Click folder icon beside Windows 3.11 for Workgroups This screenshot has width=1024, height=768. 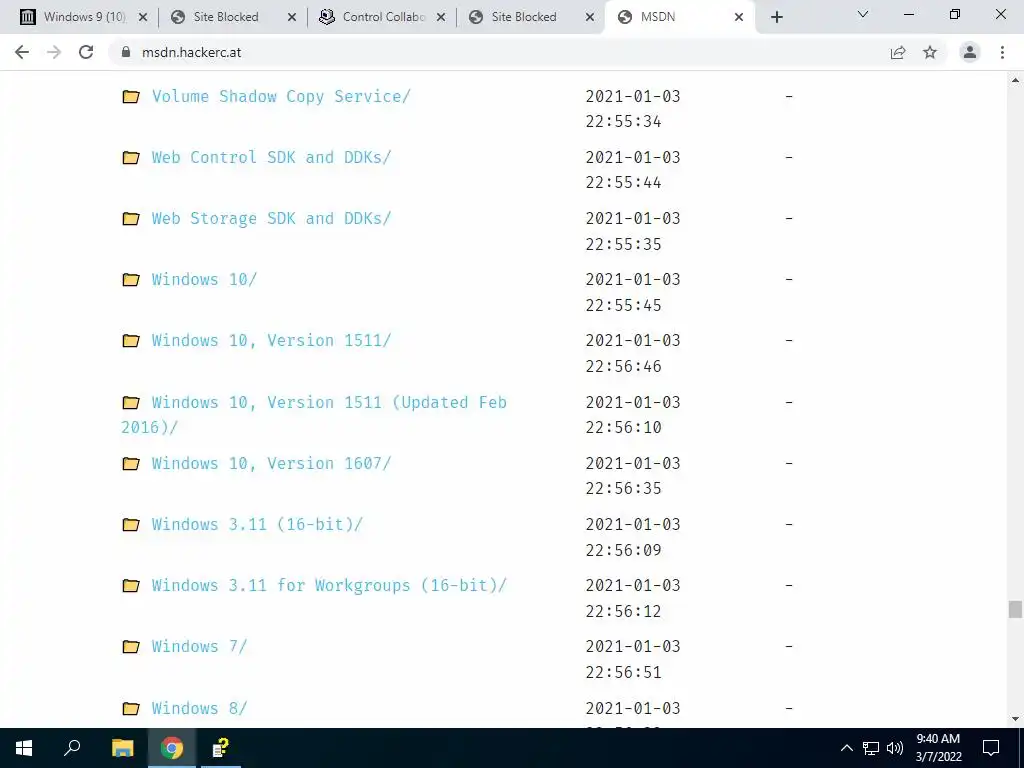[131, 586]
